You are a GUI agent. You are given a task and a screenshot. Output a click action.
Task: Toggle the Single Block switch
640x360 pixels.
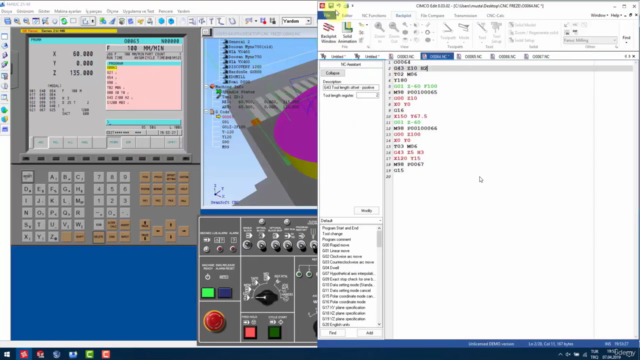[x=247, y=245]
